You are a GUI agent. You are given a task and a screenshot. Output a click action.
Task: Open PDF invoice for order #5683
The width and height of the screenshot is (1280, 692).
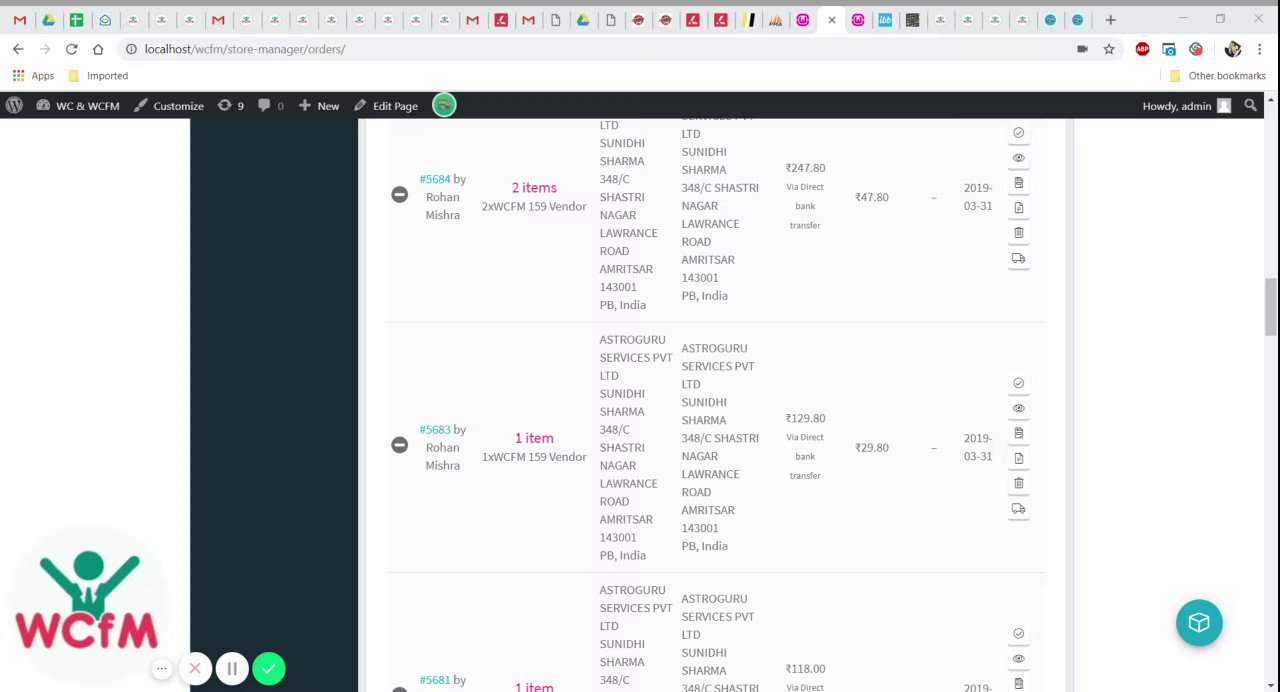1018,433
